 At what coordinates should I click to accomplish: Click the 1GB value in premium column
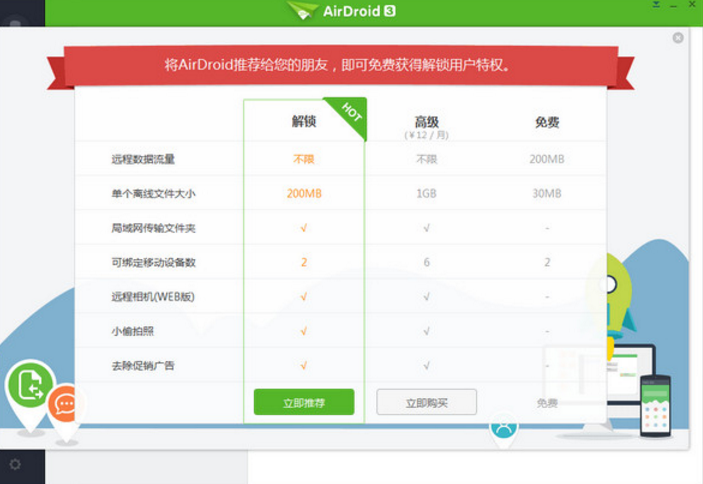pyautogui.click(x=426, y=194)
